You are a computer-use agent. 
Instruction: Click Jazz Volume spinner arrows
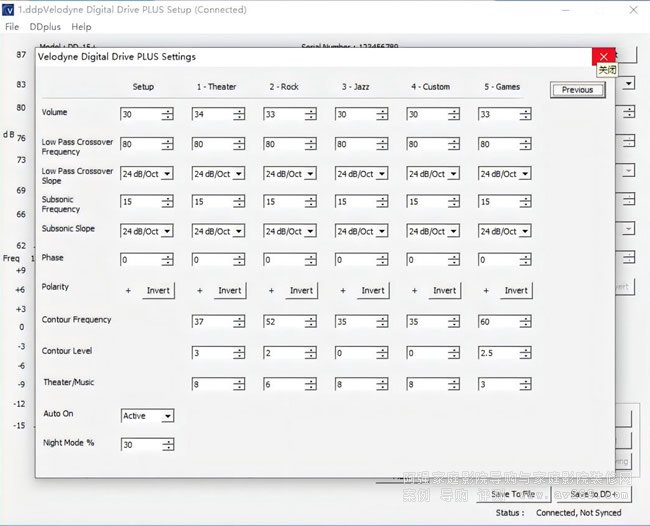point(382,115)
